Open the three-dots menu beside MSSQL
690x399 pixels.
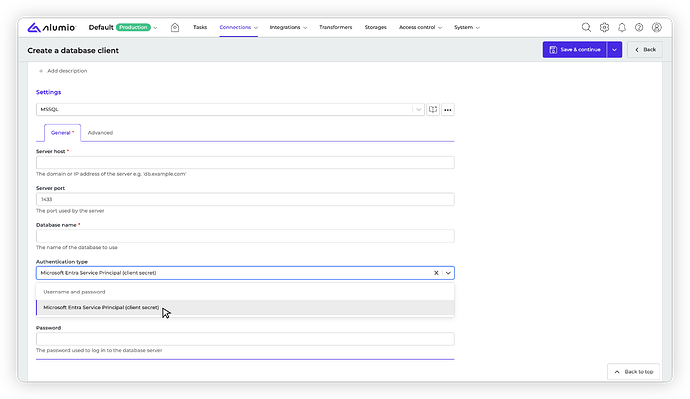[448, 110]
